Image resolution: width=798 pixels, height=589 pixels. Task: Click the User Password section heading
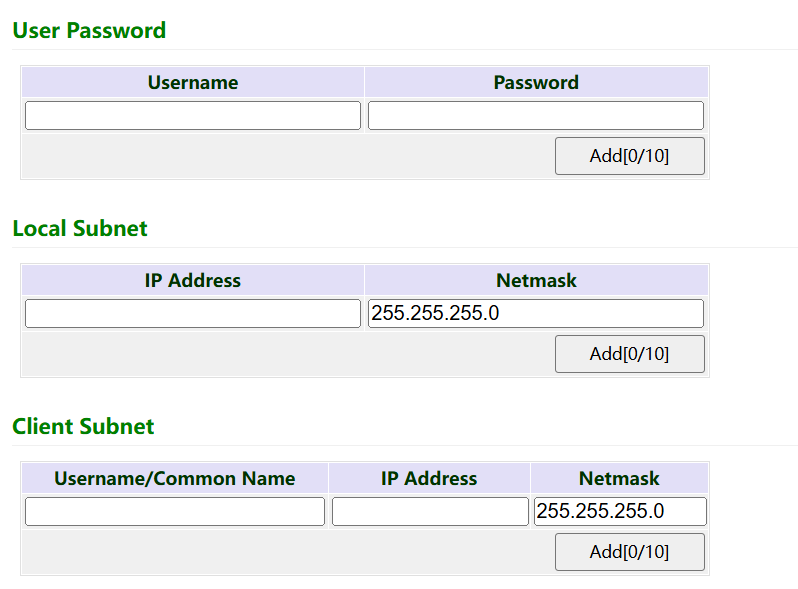pyautogui.click(x=89, y=30)
